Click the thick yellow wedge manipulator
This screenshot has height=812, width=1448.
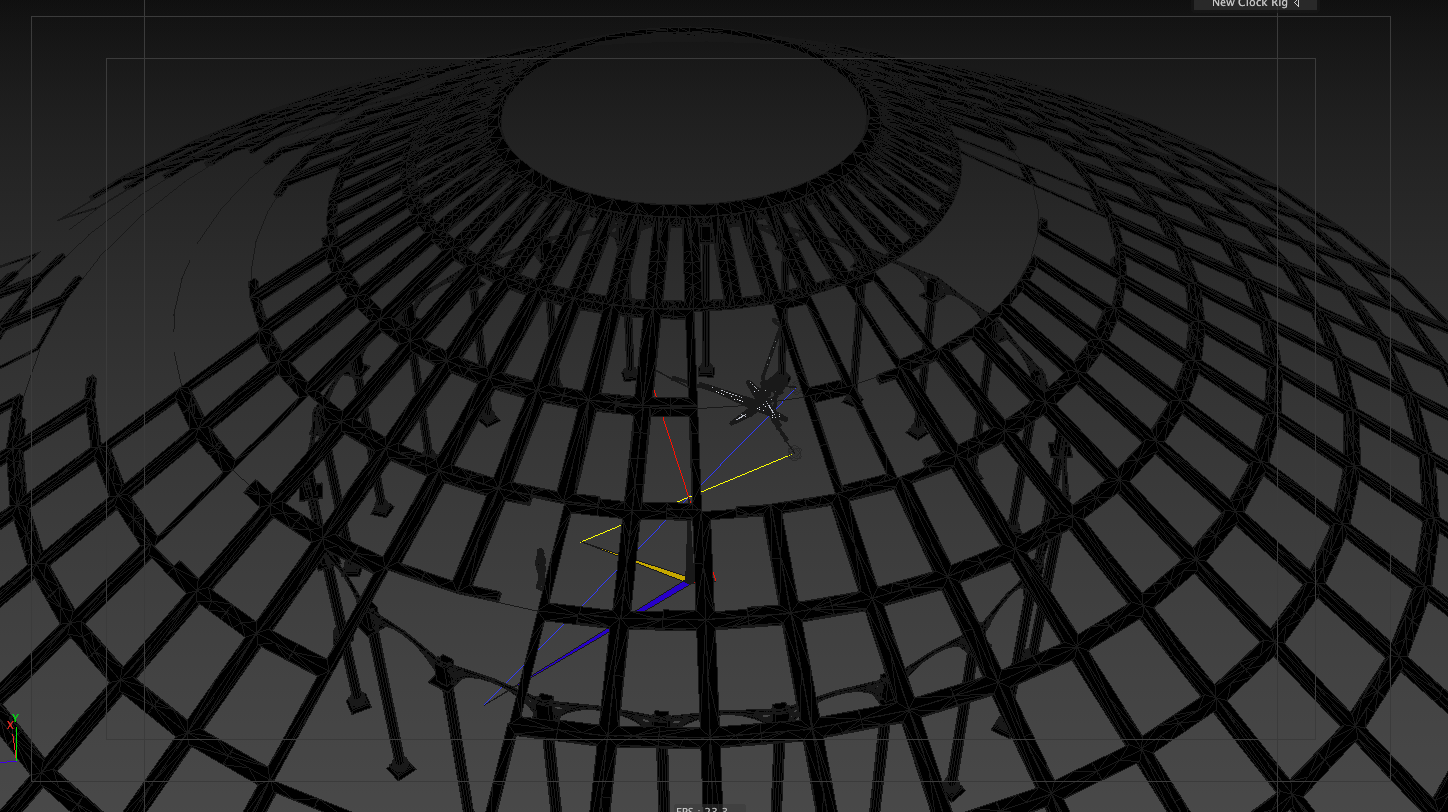pyautogui.click(x=660, y=569)
